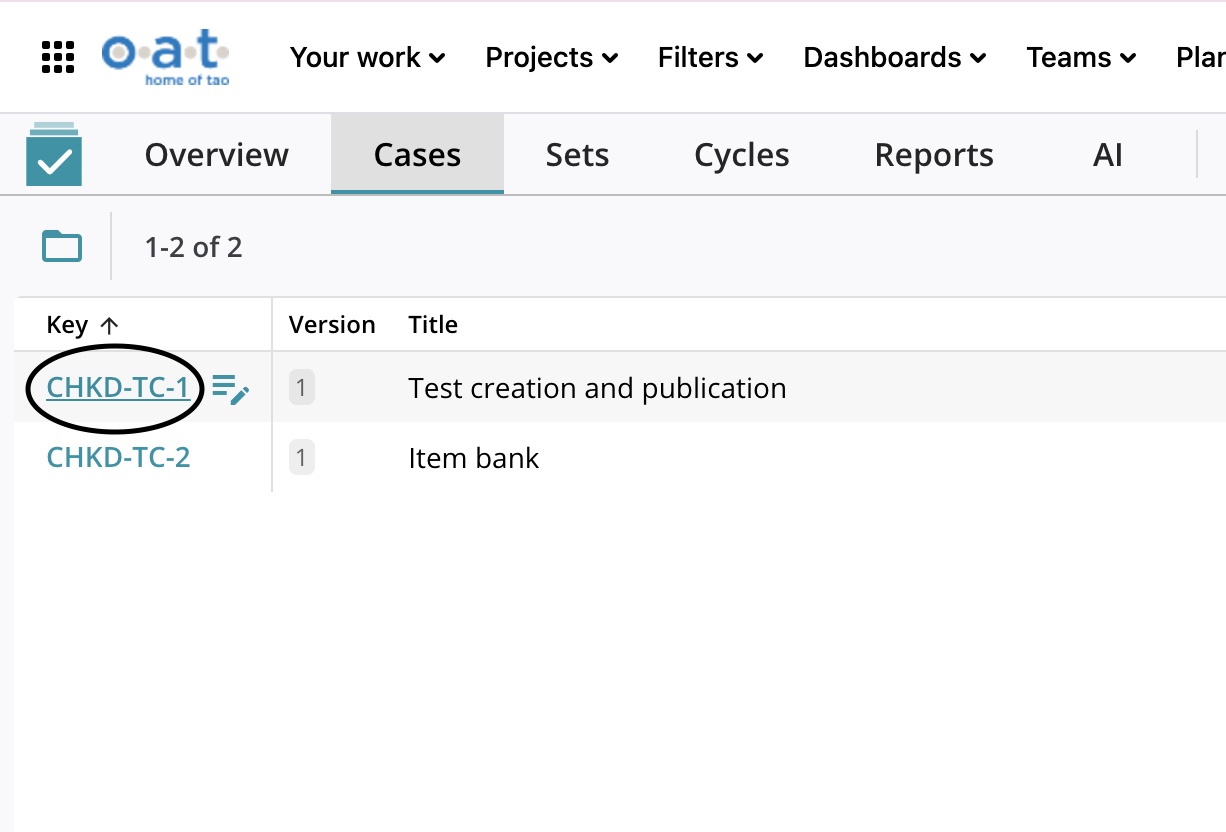Open the Dashboards dropdown
1226x832 pixels.
tap(894, 58)
